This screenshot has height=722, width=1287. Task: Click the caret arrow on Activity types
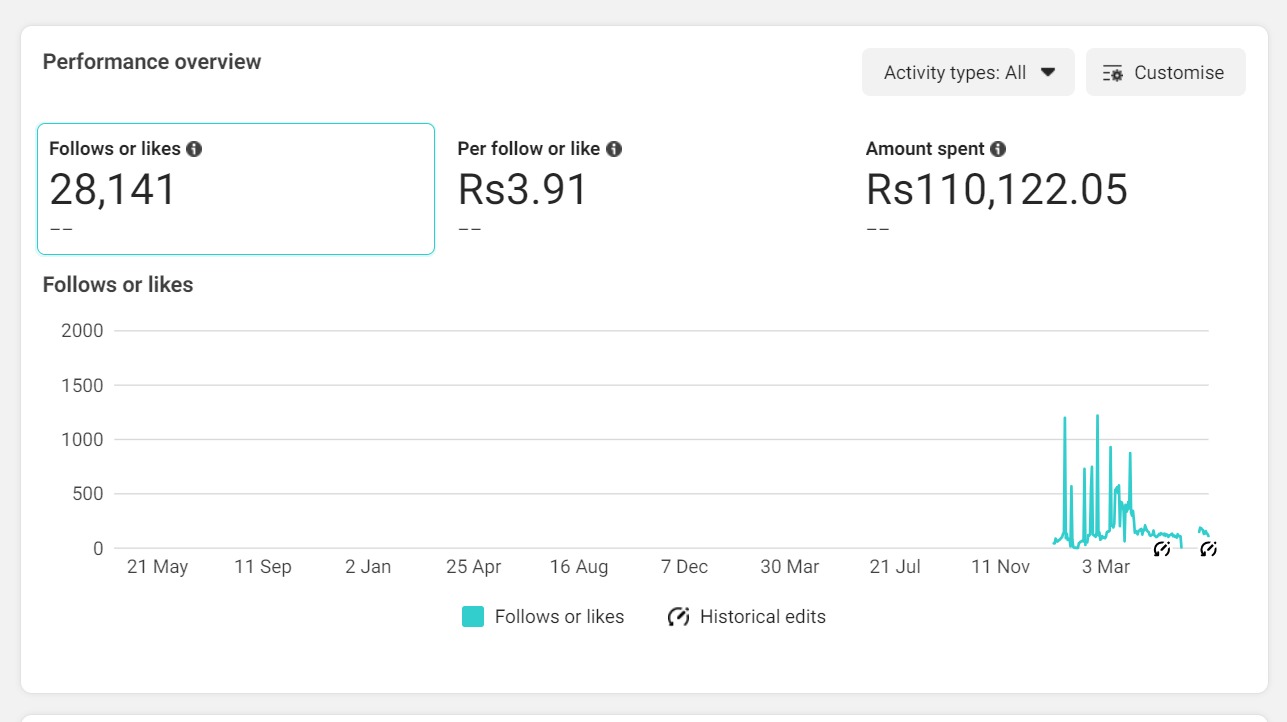pyautogui.click(x=1048, y=72)
